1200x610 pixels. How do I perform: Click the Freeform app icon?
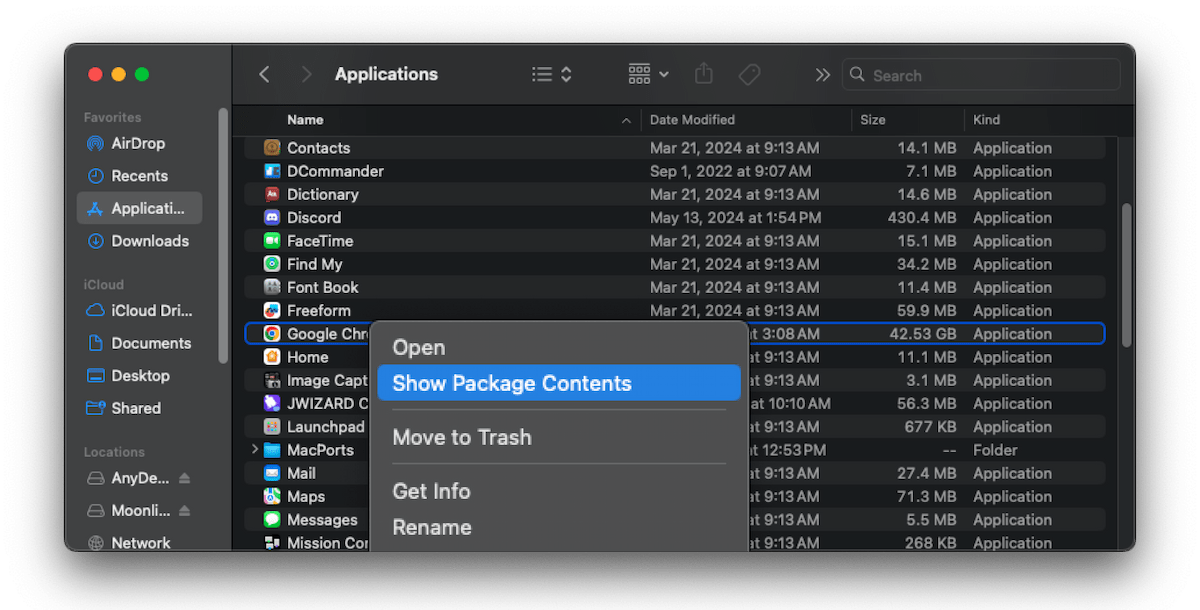[272, 310]
